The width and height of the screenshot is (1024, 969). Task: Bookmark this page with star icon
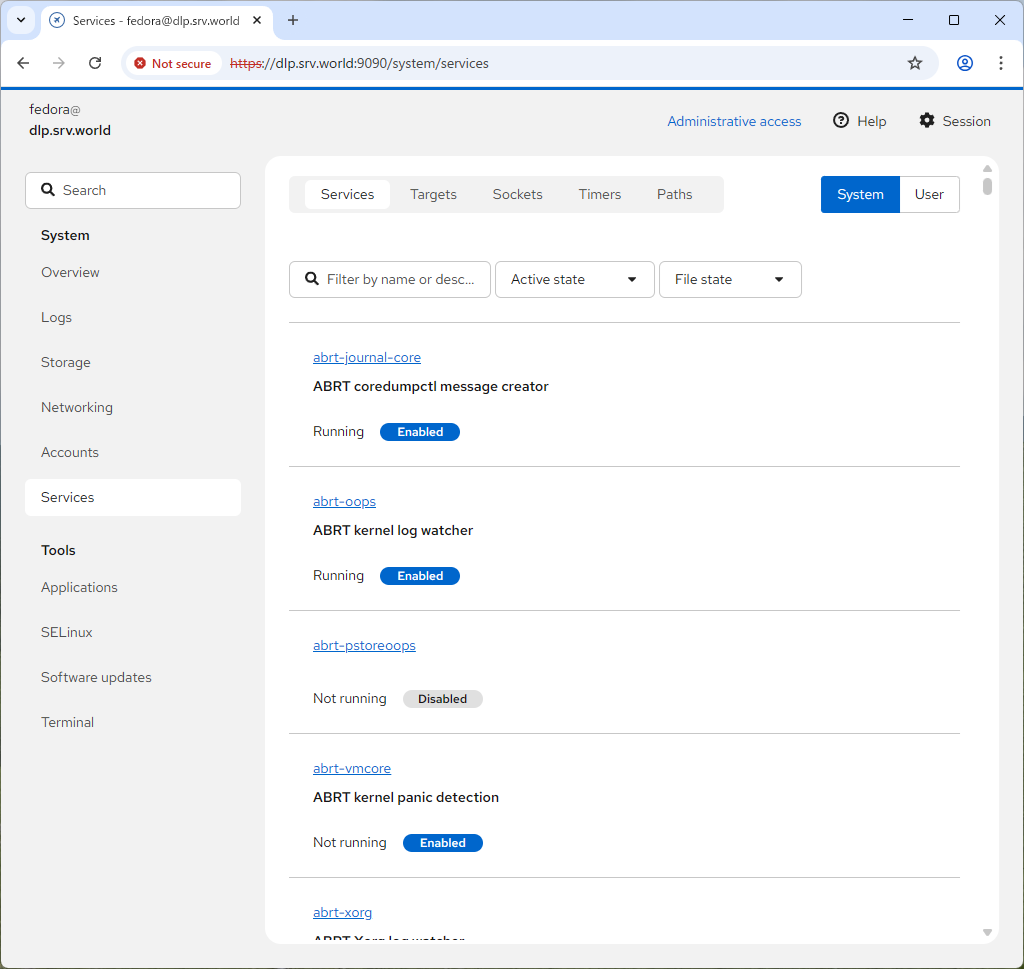pos(914,63)
